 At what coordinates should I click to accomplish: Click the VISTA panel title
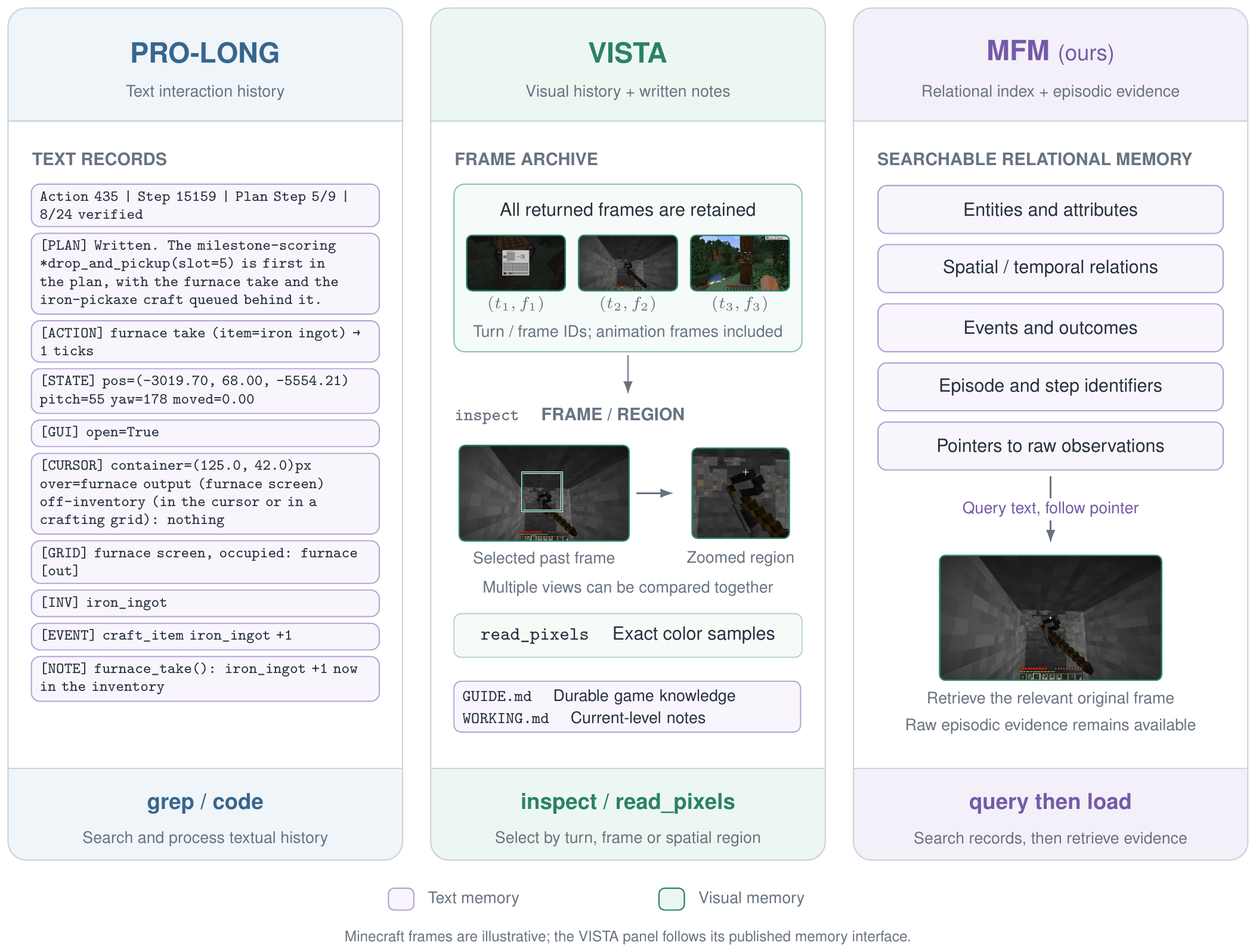click(x=627, y=53)
